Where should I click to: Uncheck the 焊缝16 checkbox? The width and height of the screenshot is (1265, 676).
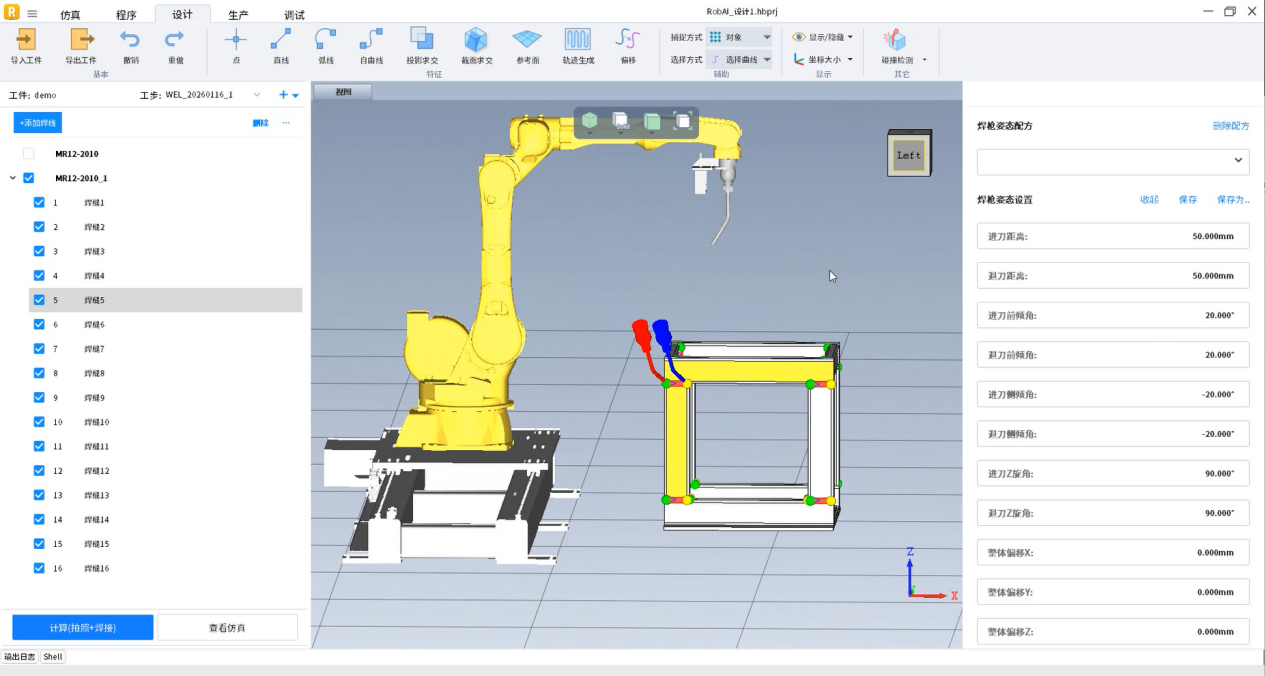tap(39, 568)
